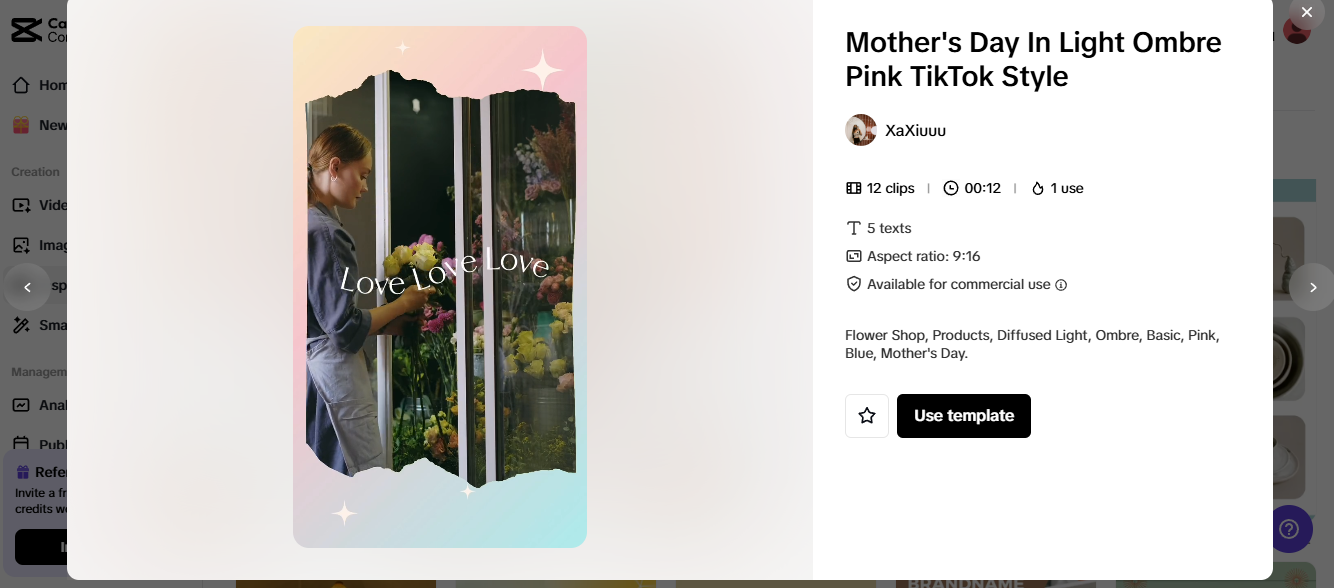The height and width of the screenshot is (588, 1334).
Task: Click the Home sidebar icon
Action: (21, 85)
